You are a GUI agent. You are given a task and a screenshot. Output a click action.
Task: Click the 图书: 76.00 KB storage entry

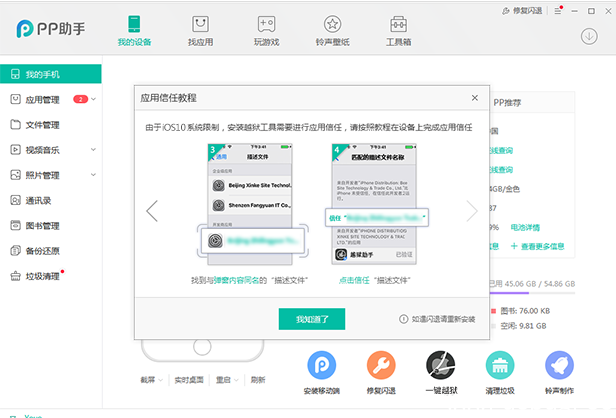pos(521,311)
